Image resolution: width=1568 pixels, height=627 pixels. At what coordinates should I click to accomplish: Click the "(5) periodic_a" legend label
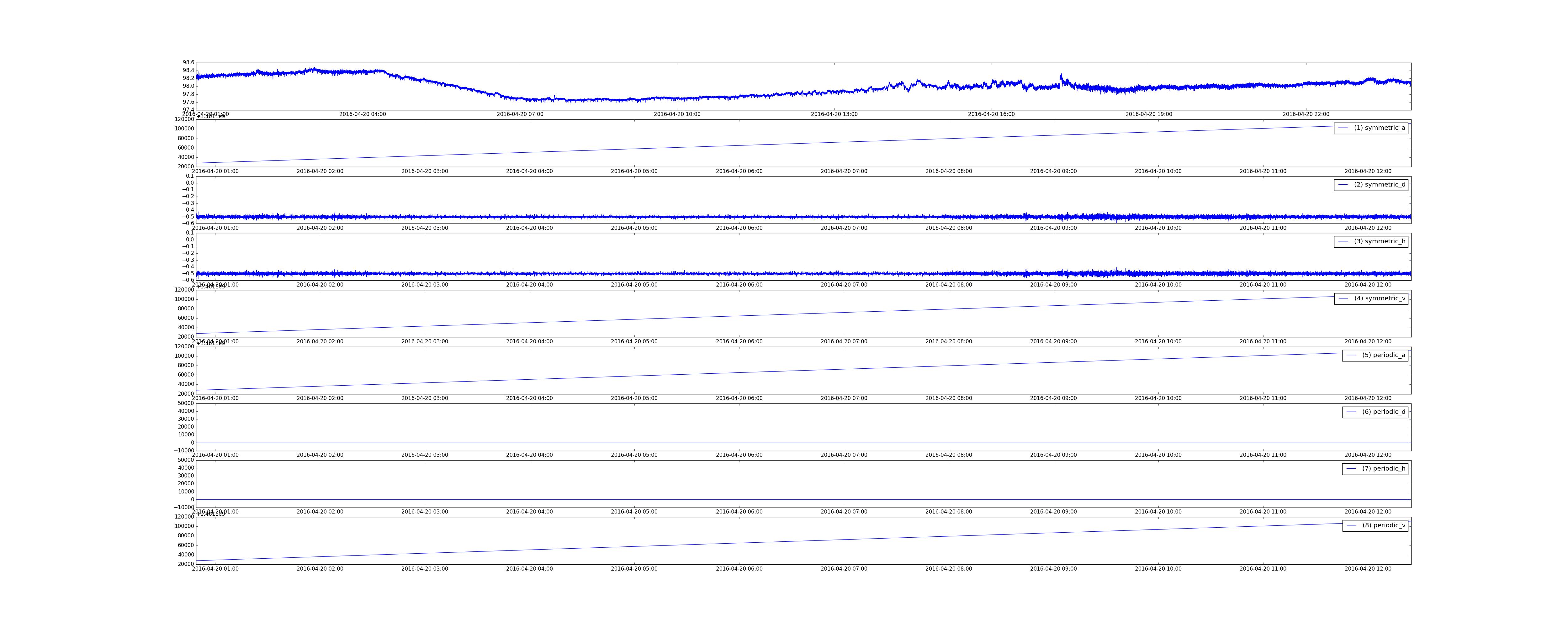pyautogui.click(x=1384, y=355)
